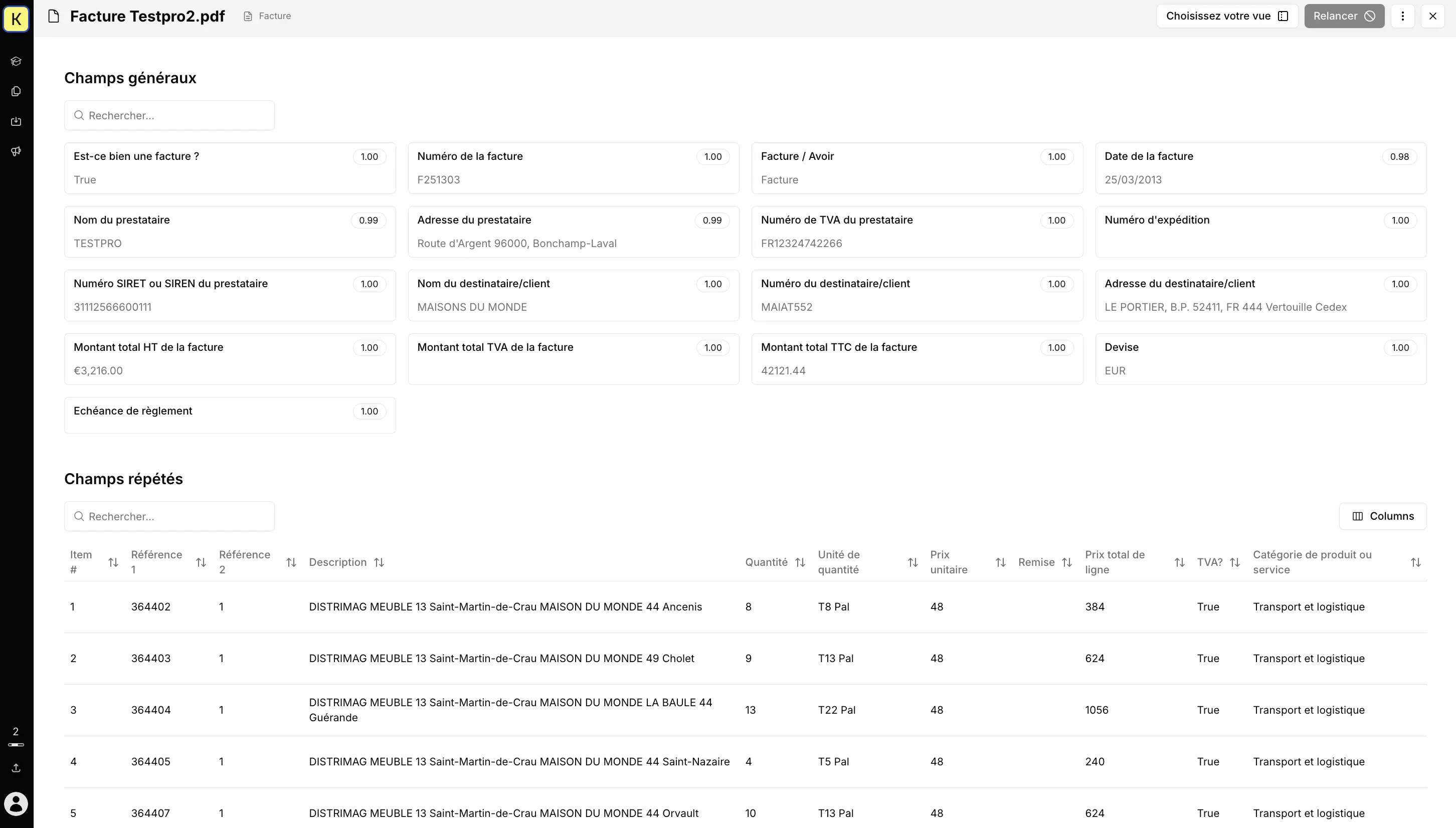The image size is (1456, 828).
Task: Click the yellow K logo icon
Action: [16, 18]
